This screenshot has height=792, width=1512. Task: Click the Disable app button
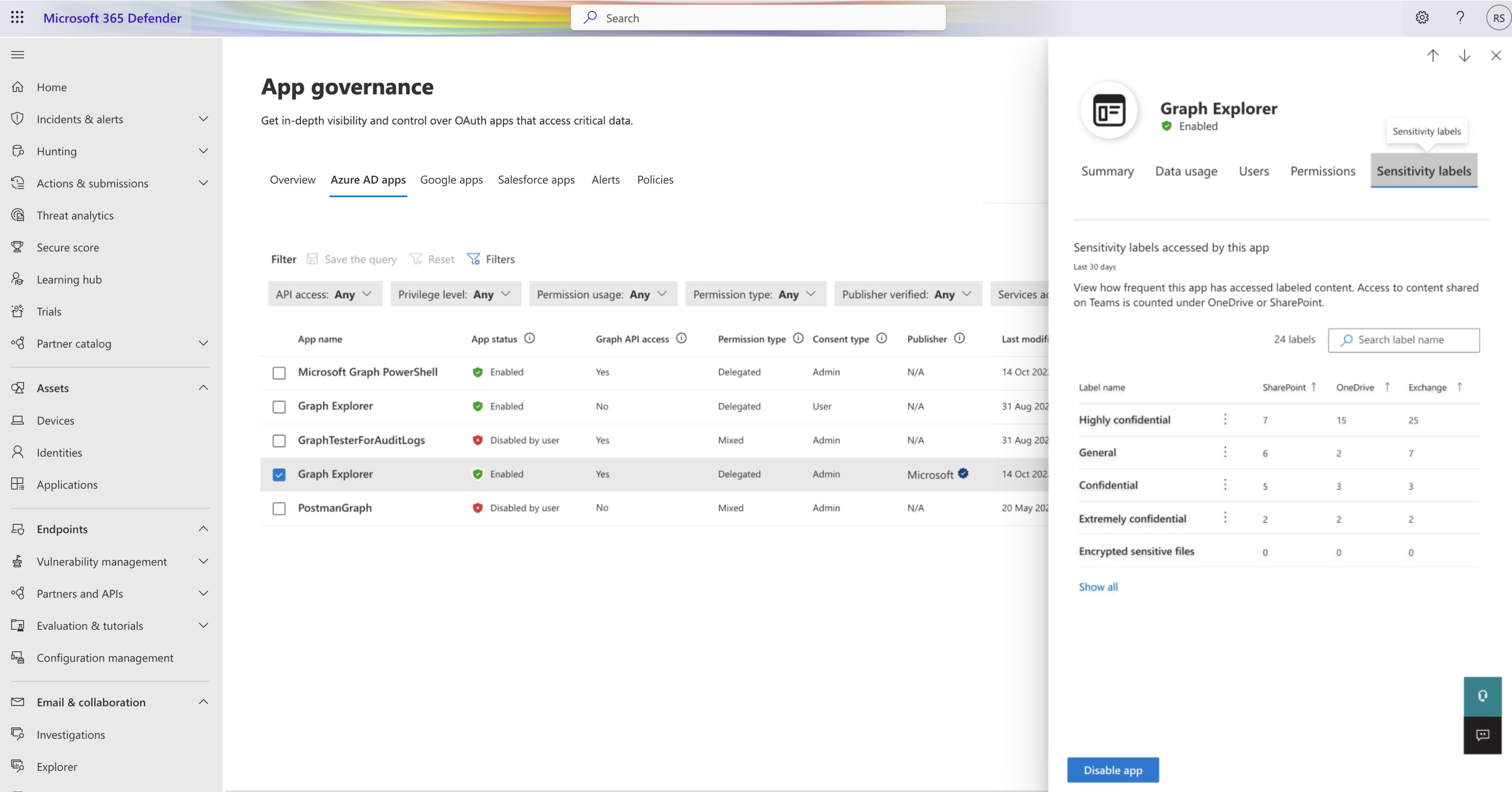click(1113, 769)
